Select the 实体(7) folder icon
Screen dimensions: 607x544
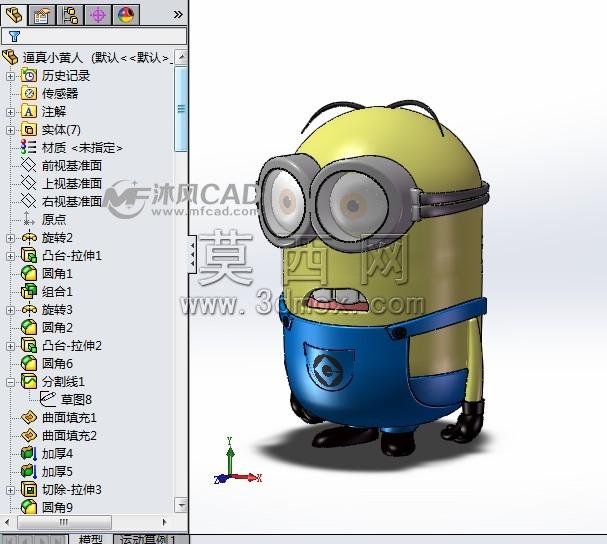tap(29, 129)
